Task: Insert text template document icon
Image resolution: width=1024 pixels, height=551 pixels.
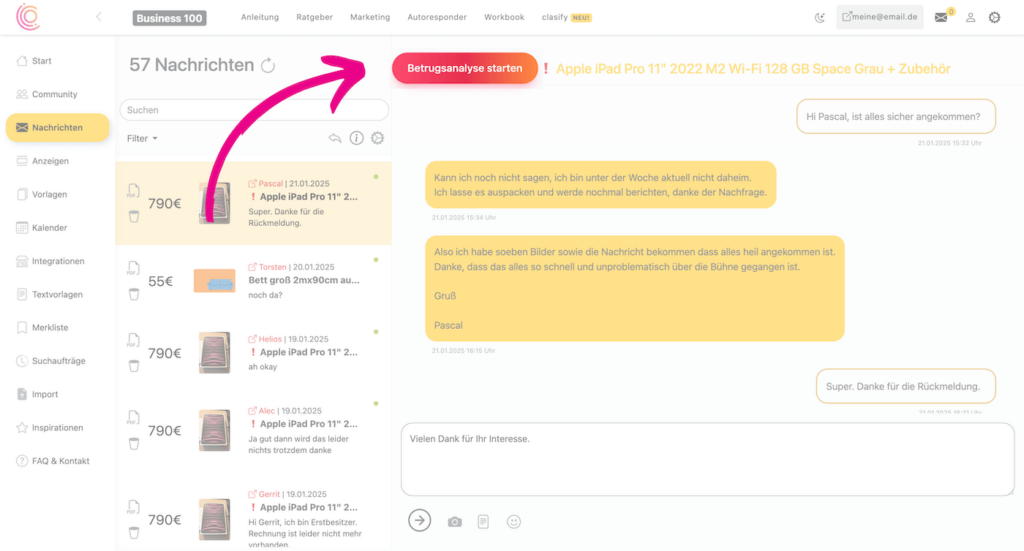Action: pyautogui.click(x=483, y=522)
